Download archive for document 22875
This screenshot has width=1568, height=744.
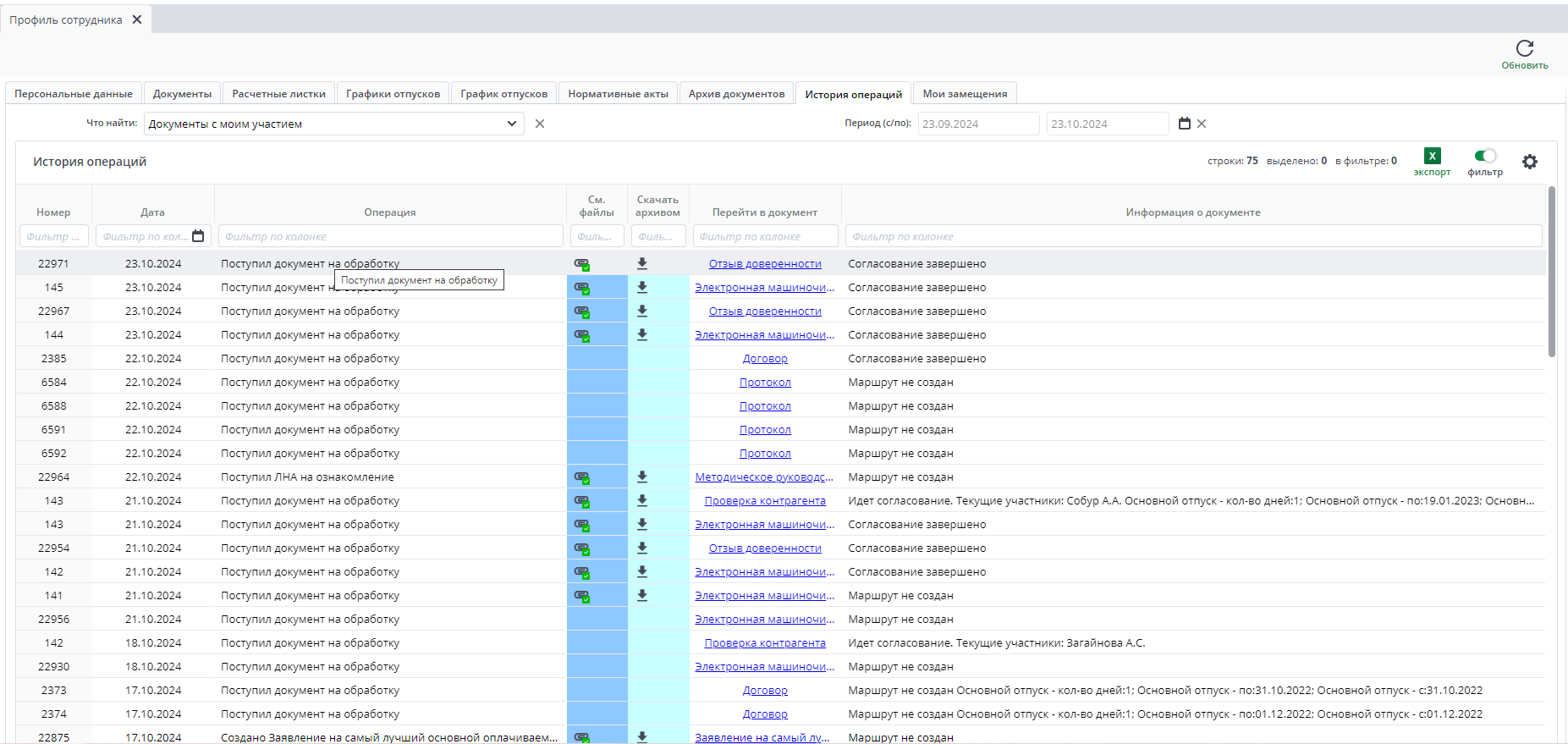pyautogui.click(x=642, y=737)
